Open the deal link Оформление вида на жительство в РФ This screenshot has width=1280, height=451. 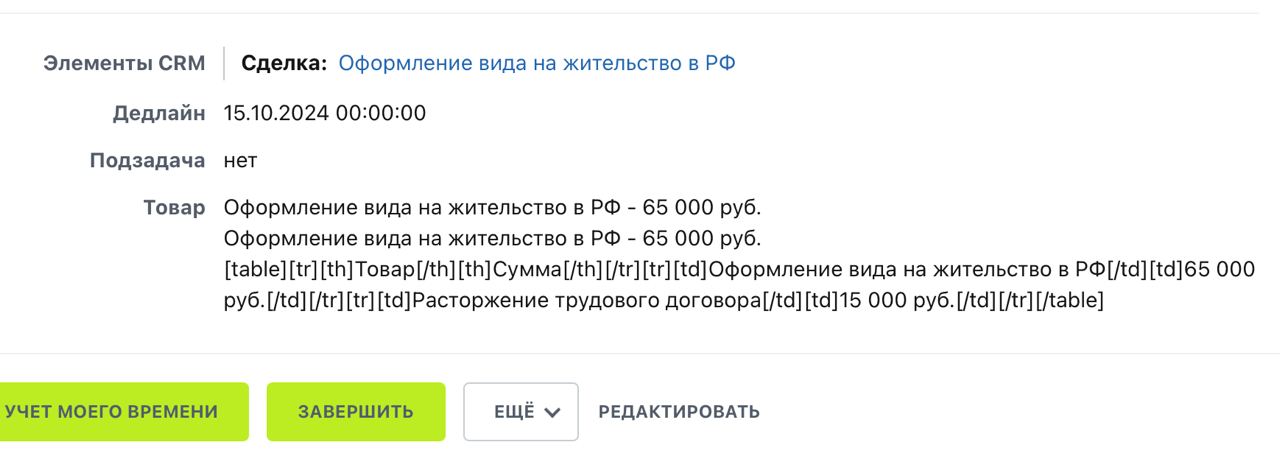[x=537, y=63]
